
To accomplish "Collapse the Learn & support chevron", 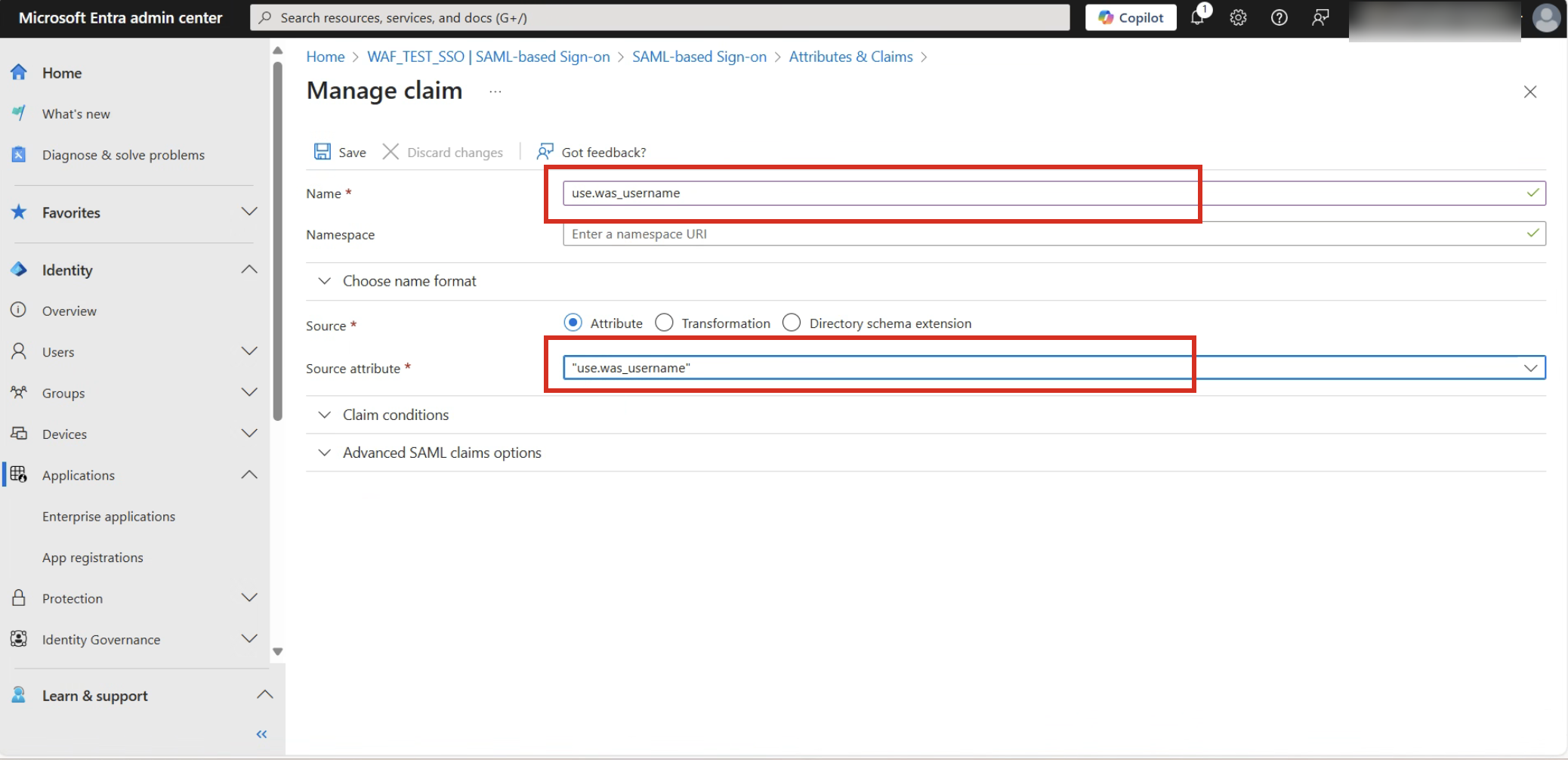I will click(264, 694).
